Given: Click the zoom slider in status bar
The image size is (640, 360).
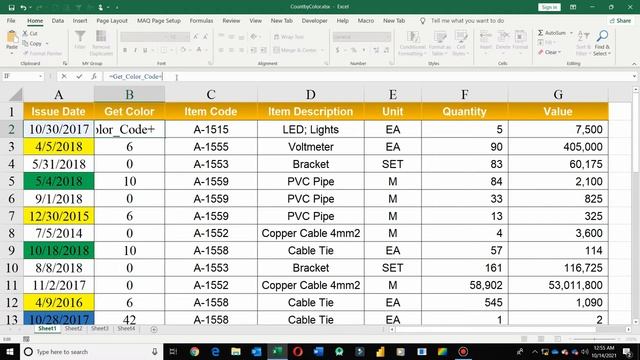Looking at the screenshot, I should 594,339.
